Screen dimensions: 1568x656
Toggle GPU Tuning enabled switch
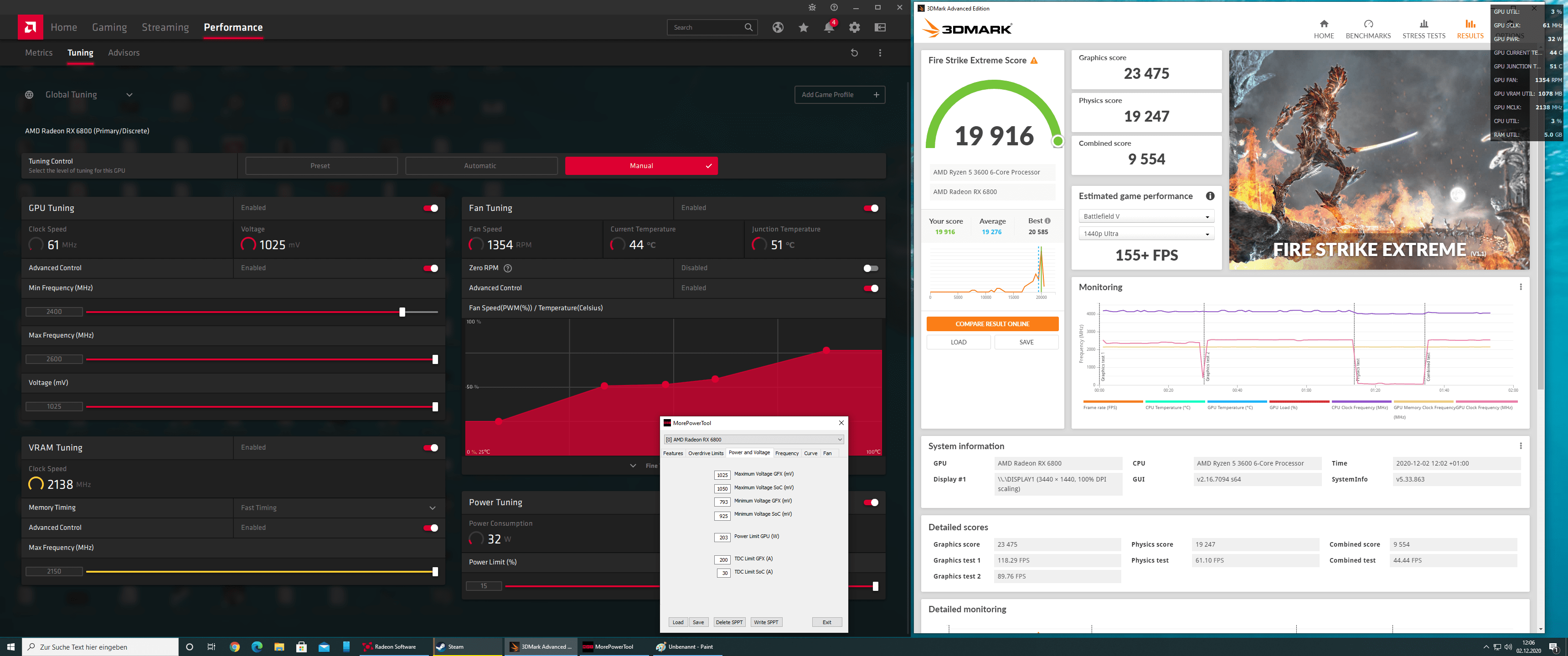[431, 208]
